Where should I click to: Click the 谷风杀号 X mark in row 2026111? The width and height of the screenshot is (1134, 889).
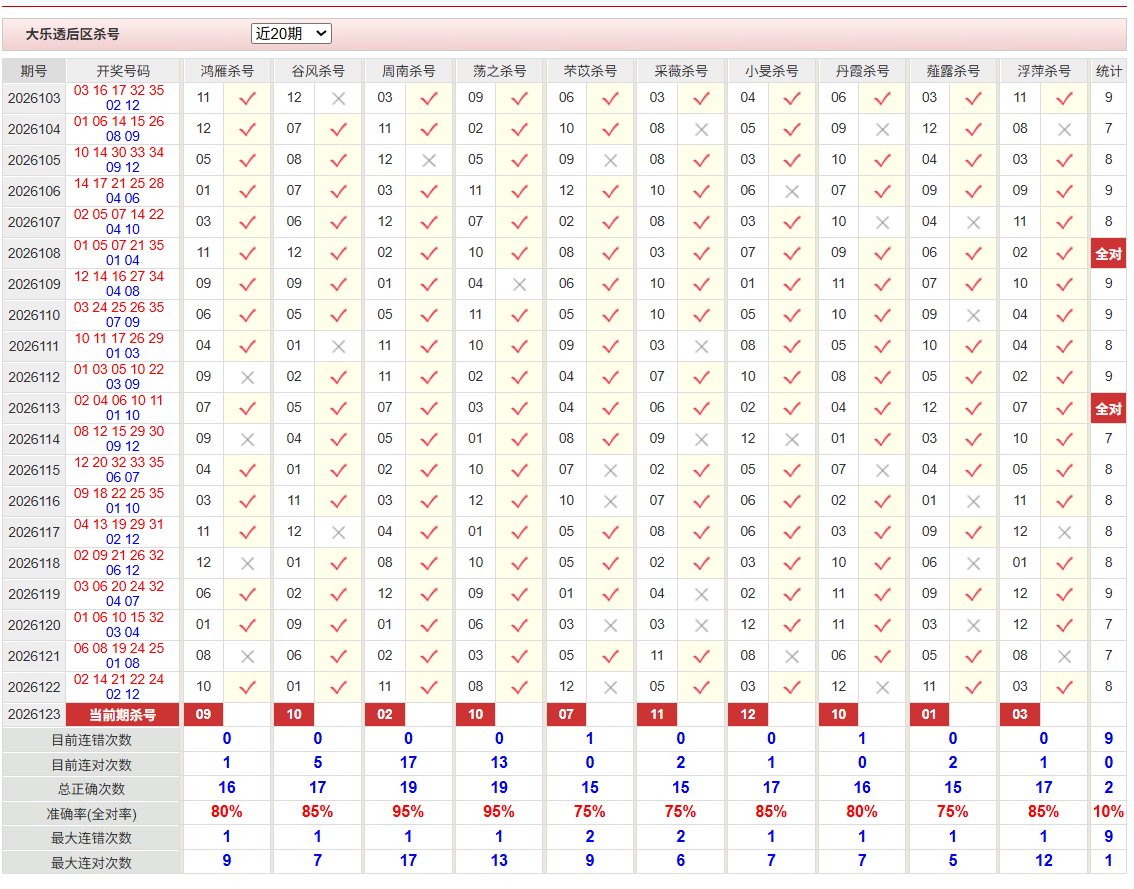tap(338, 346)
